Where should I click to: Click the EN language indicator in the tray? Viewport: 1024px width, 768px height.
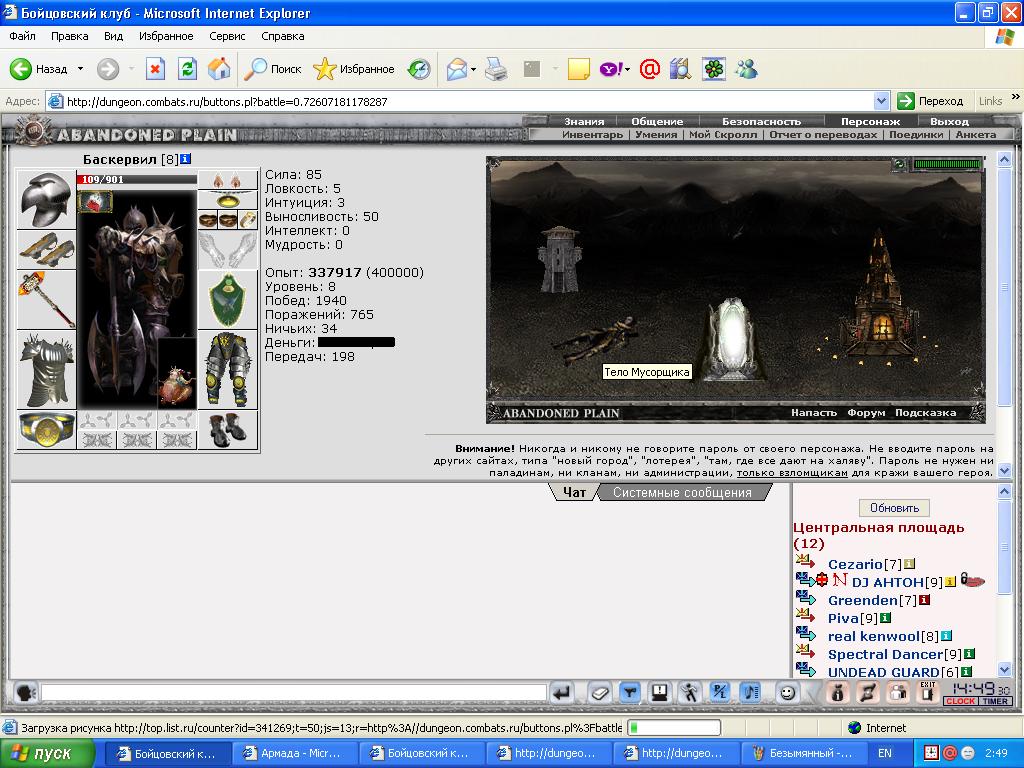tap(884, 753)
